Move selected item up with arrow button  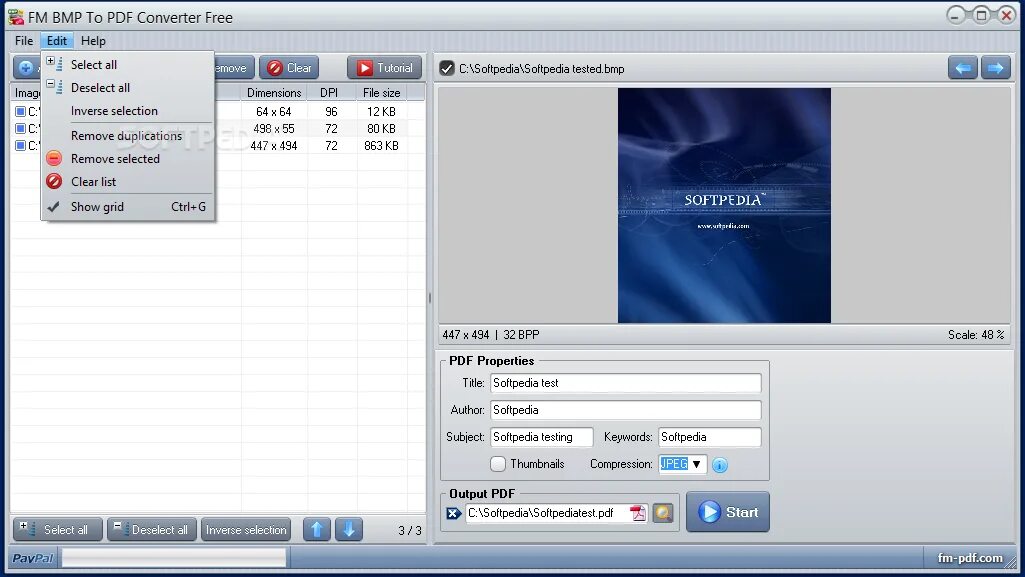[317, 529]
